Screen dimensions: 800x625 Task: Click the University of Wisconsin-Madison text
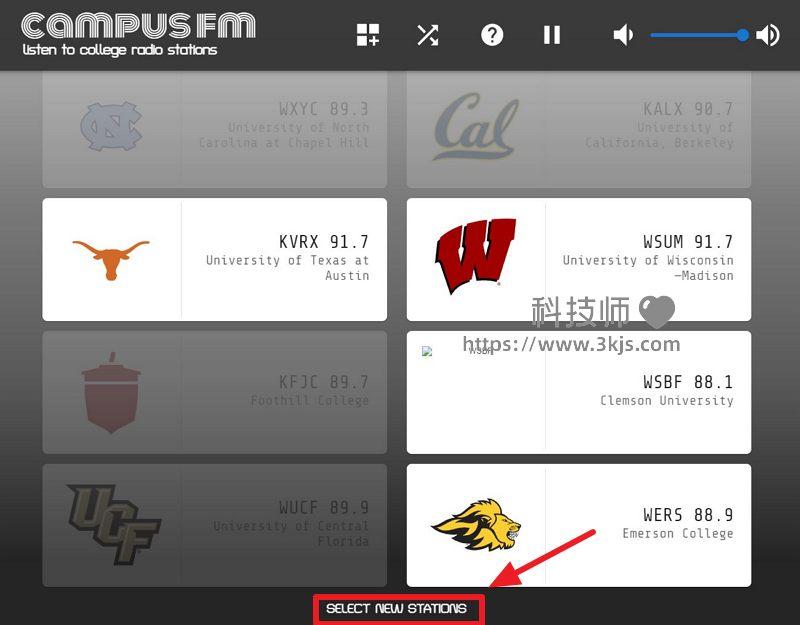[648, 268]
